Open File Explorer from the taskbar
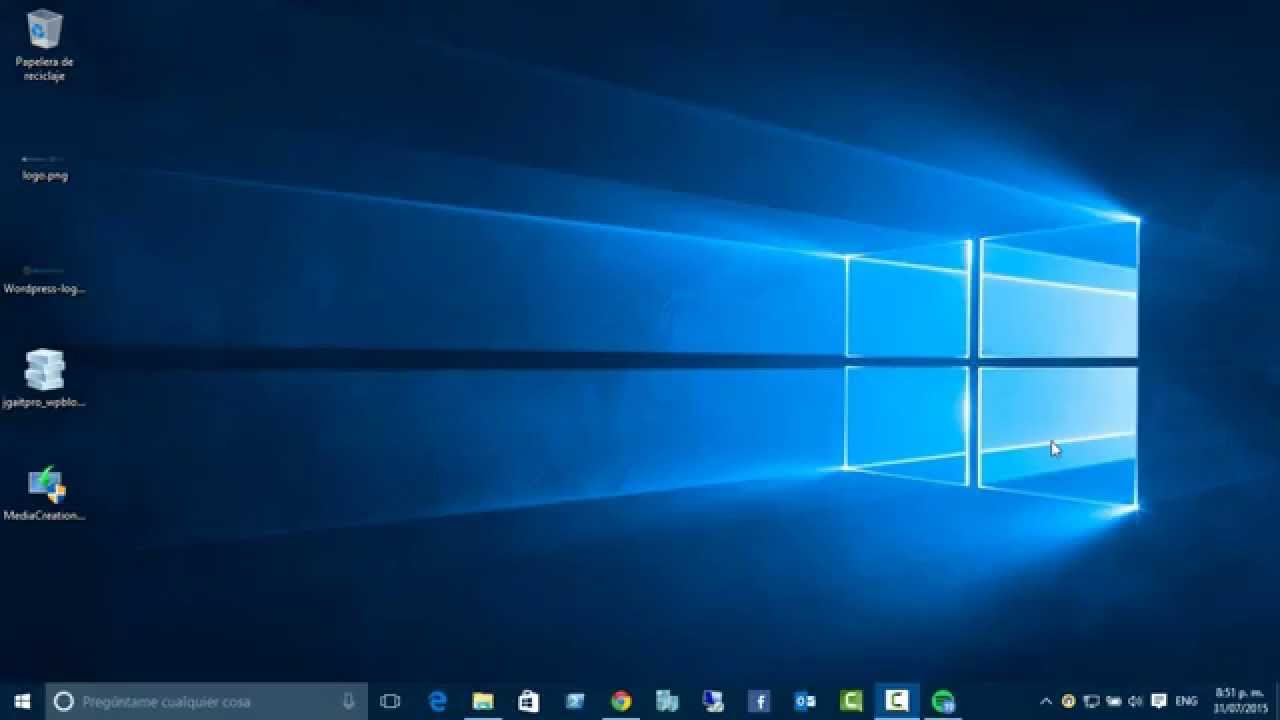 [x=483, y=701]
